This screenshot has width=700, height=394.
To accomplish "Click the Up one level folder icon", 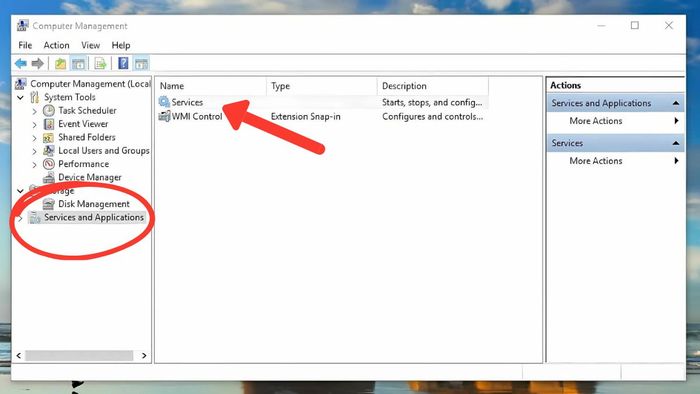I will coord(60,64).
